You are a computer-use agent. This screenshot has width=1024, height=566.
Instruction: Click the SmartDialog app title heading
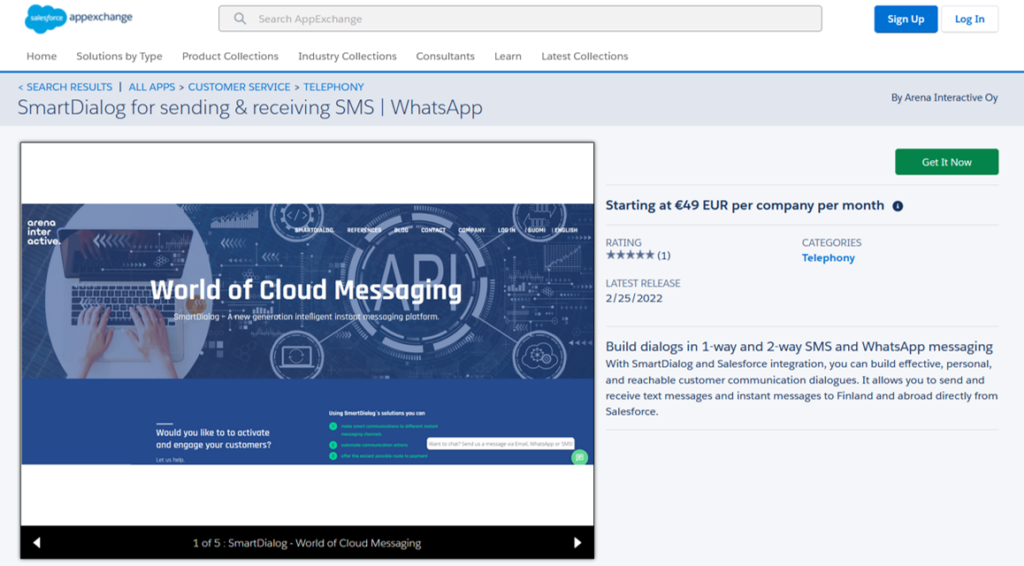pyautogui.click(x=250, y=107)
